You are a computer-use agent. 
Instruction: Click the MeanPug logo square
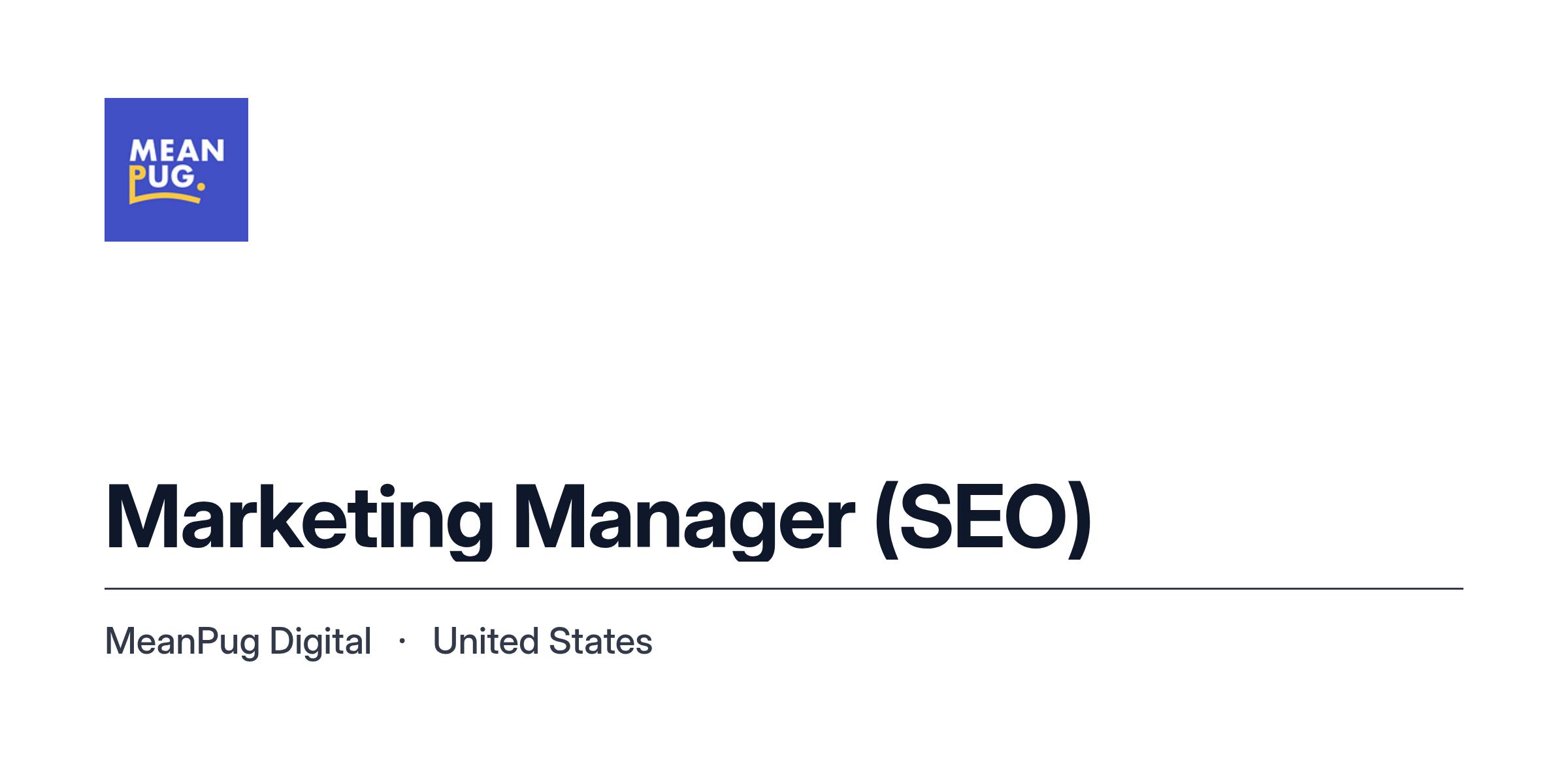pyautogui.click(x=176, y=170)
